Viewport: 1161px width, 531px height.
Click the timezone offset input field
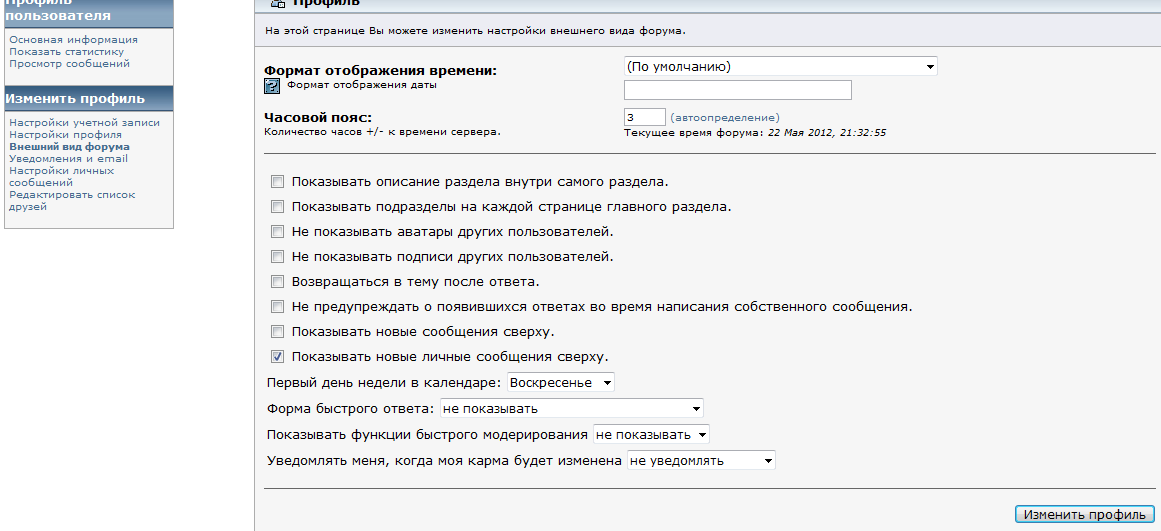coord(645,117)
